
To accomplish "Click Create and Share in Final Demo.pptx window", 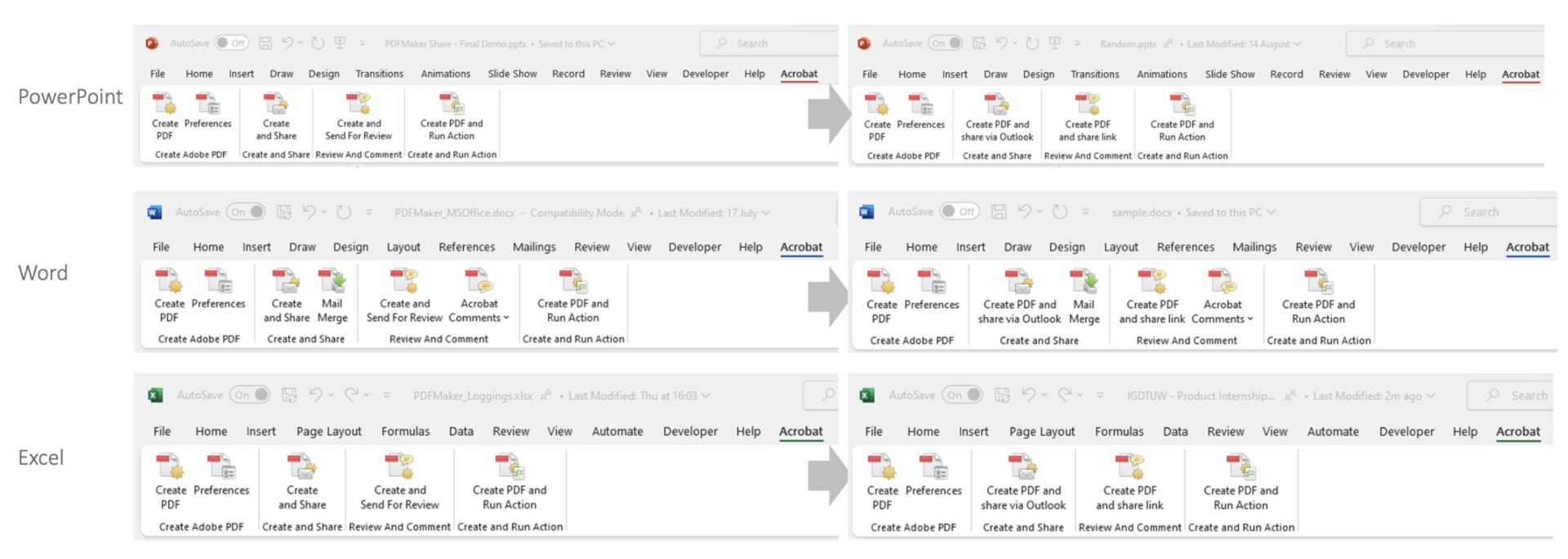I will (276, 116).
